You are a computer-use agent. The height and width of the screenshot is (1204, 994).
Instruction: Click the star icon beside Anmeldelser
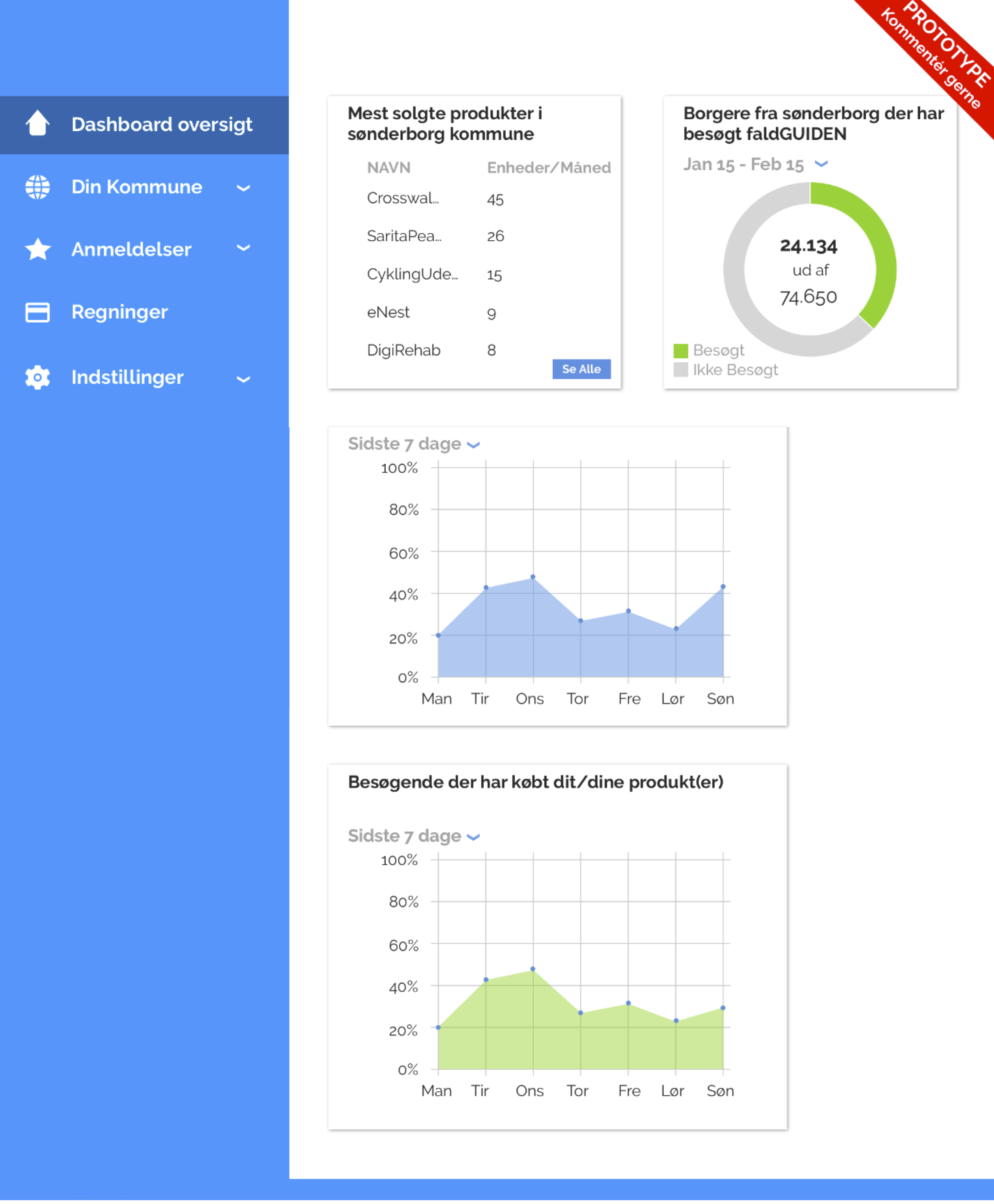pyautogui.click(x=38, y=249)
